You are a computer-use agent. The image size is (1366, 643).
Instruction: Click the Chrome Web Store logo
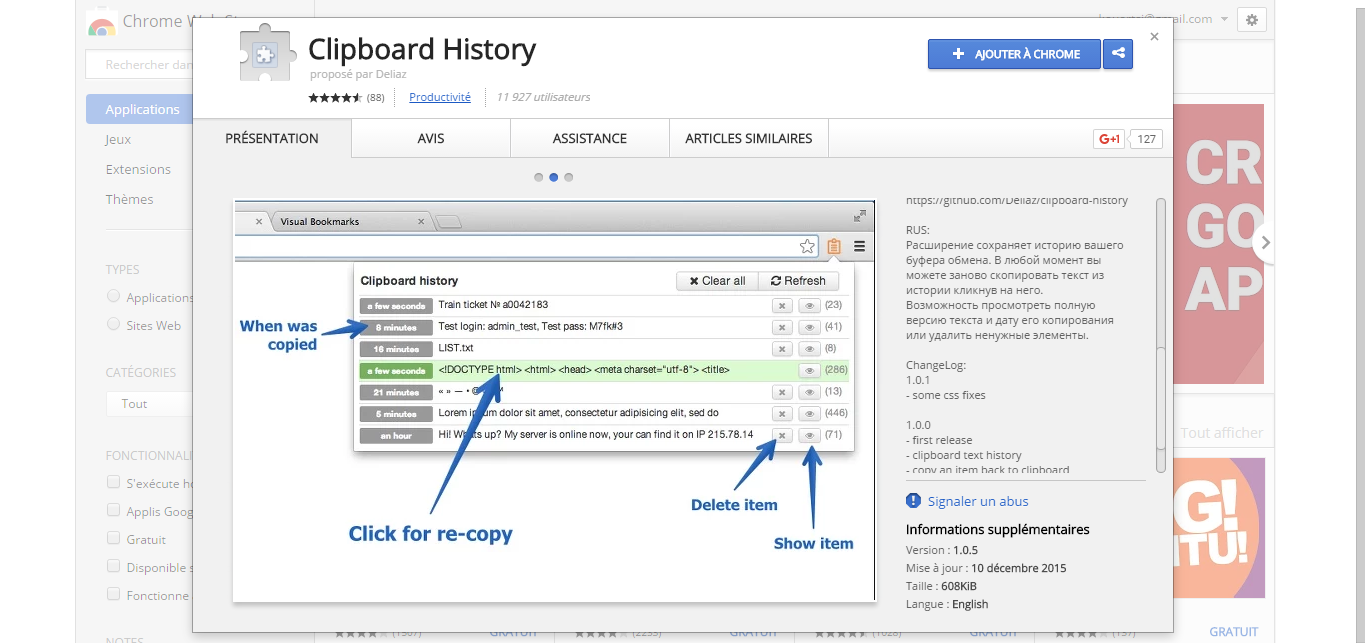pyautogui.click(x=101, y=23)
